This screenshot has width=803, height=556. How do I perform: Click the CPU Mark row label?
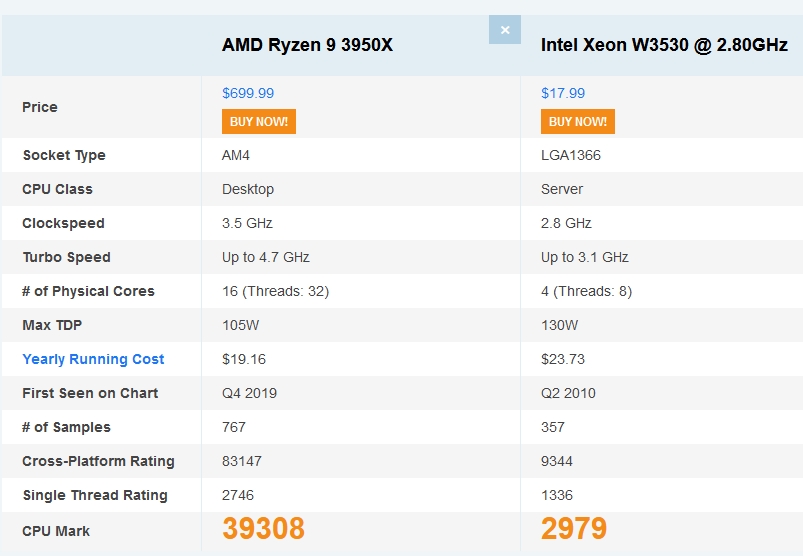point(56,531)
